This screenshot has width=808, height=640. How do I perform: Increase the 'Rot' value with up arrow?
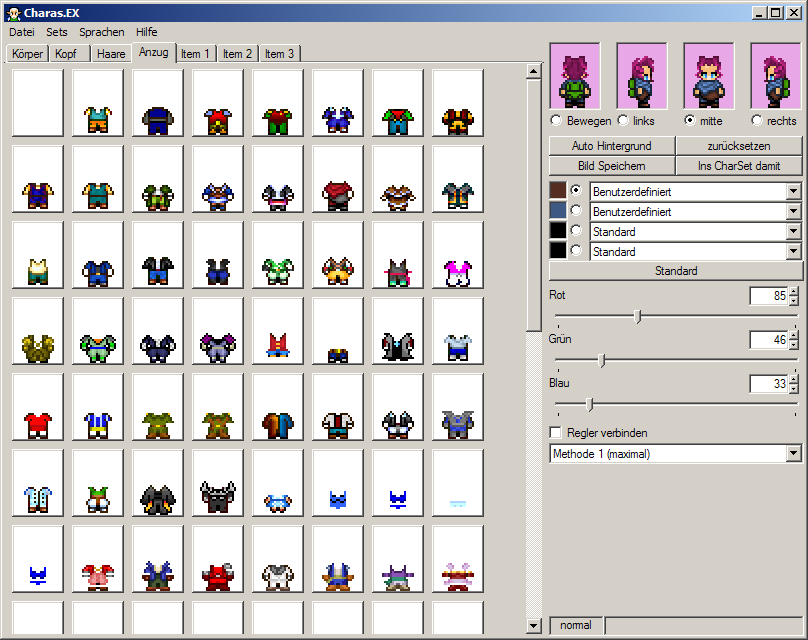(794, 292)
